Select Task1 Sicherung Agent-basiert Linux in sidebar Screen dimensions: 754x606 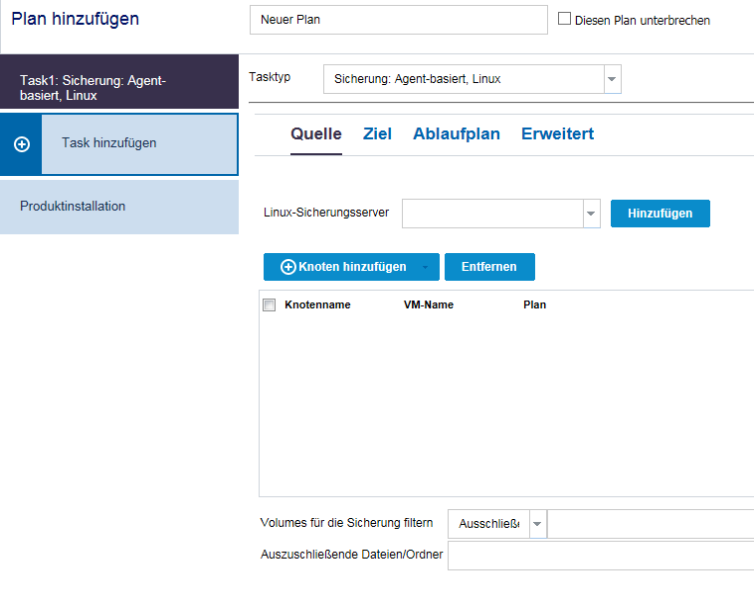pyautogui.click(x=119, y=87)
